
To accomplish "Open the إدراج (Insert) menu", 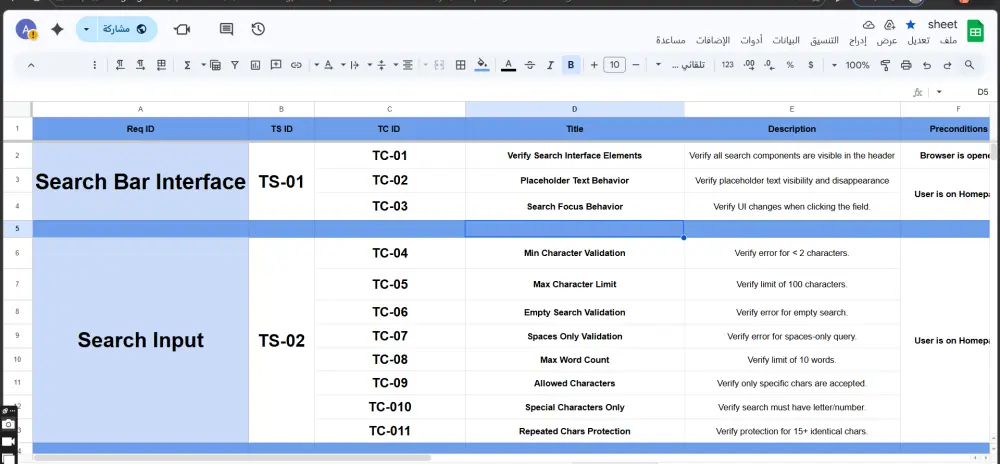I will coord(858,41).
